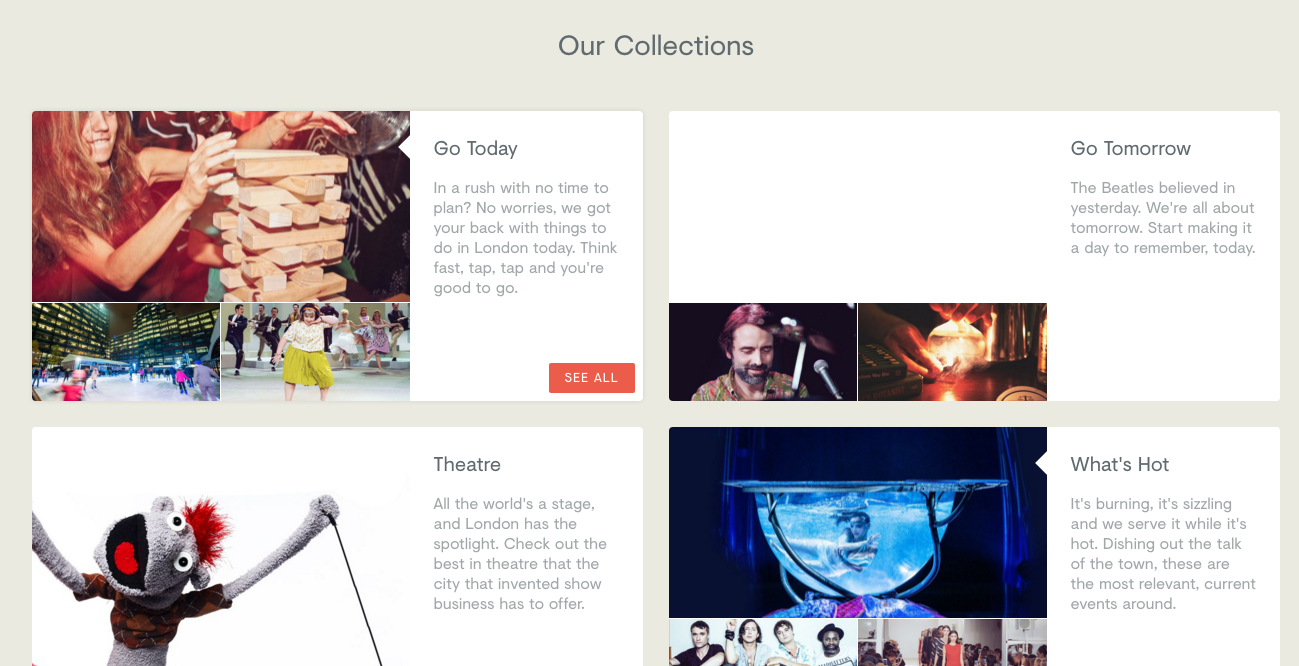Click the blank main image area of Go Tomorrow

tap(858, 206)
